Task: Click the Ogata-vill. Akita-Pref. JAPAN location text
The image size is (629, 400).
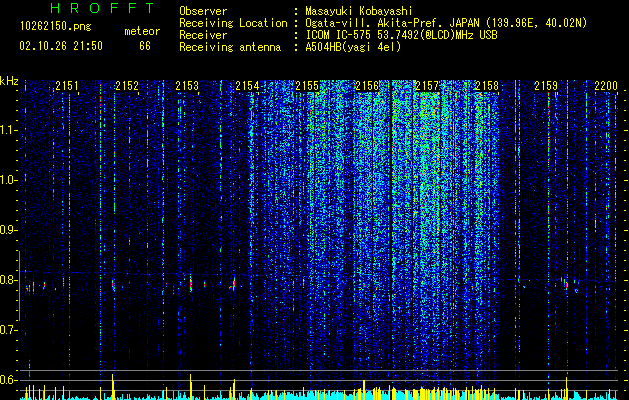Action: click(446, 23)
